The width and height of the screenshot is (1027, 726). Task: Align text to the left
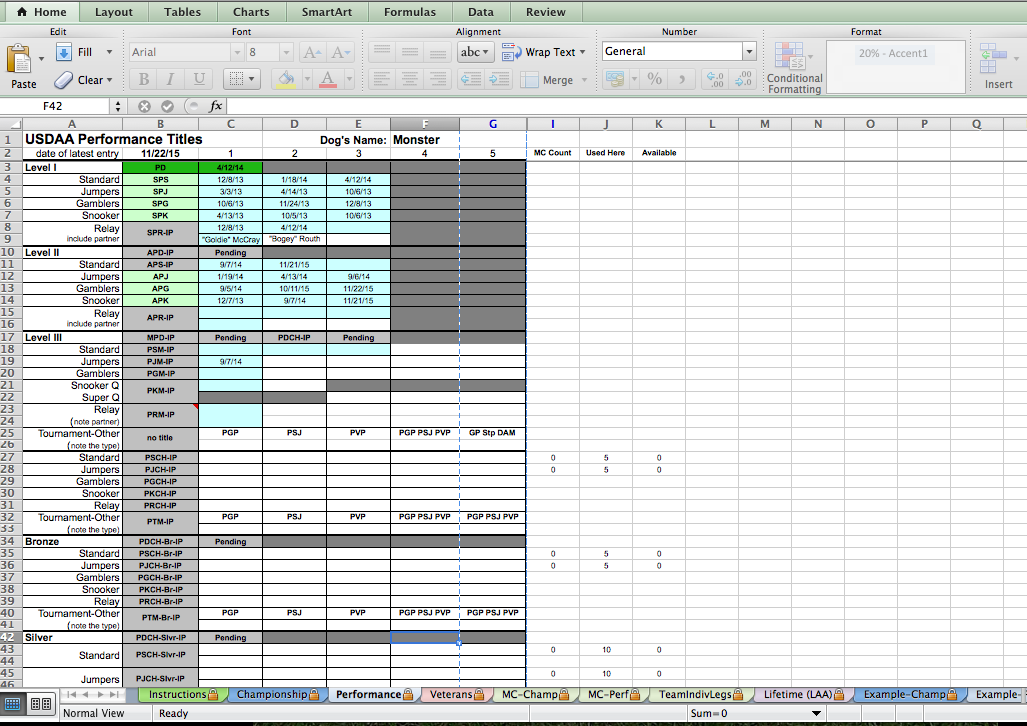(382, 80)
